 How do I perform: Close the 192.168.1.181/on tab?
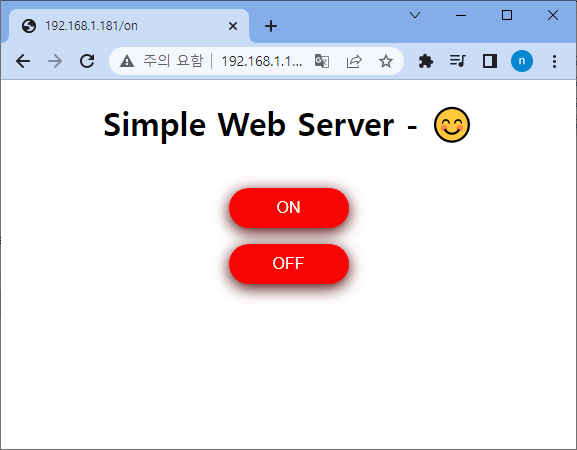click(233, 26)
